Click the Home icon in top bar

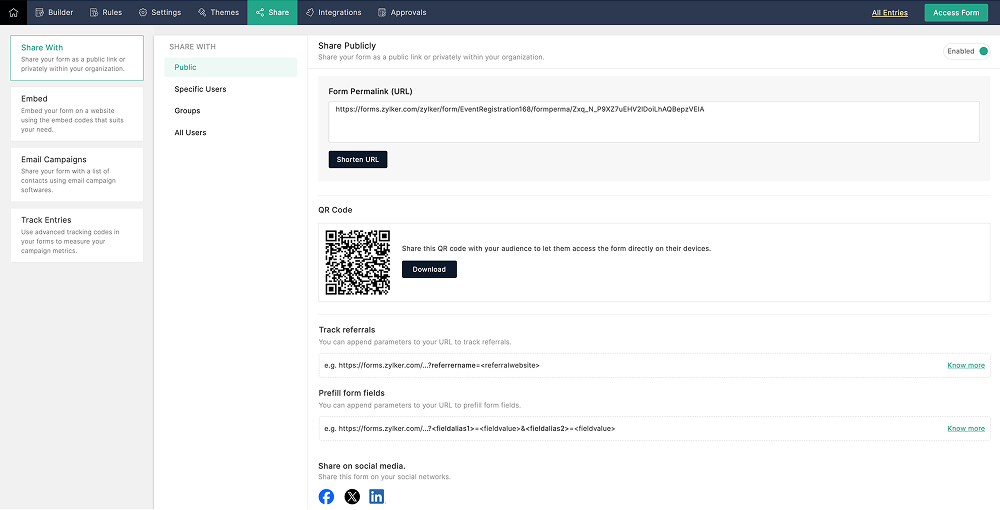tap(13, 12)
